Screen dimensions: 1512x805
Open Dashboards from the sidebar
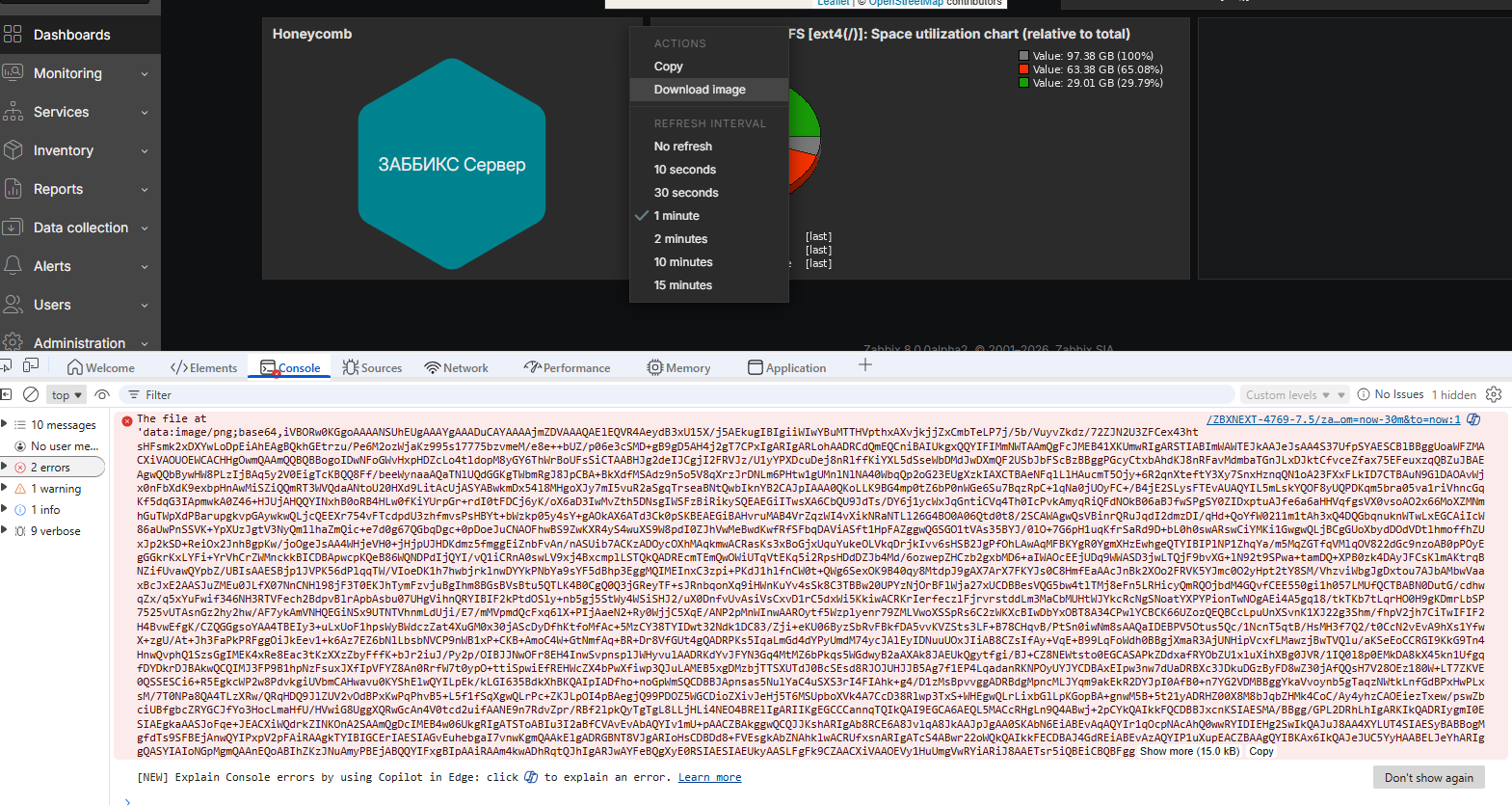(x=71, y=35)
